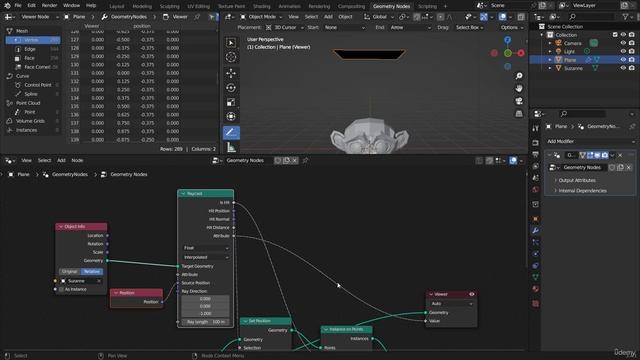This screenshot has width=640, height=360.
Task: Open the Placement 3D Cursor dropdown
Action: coord(284,27)
